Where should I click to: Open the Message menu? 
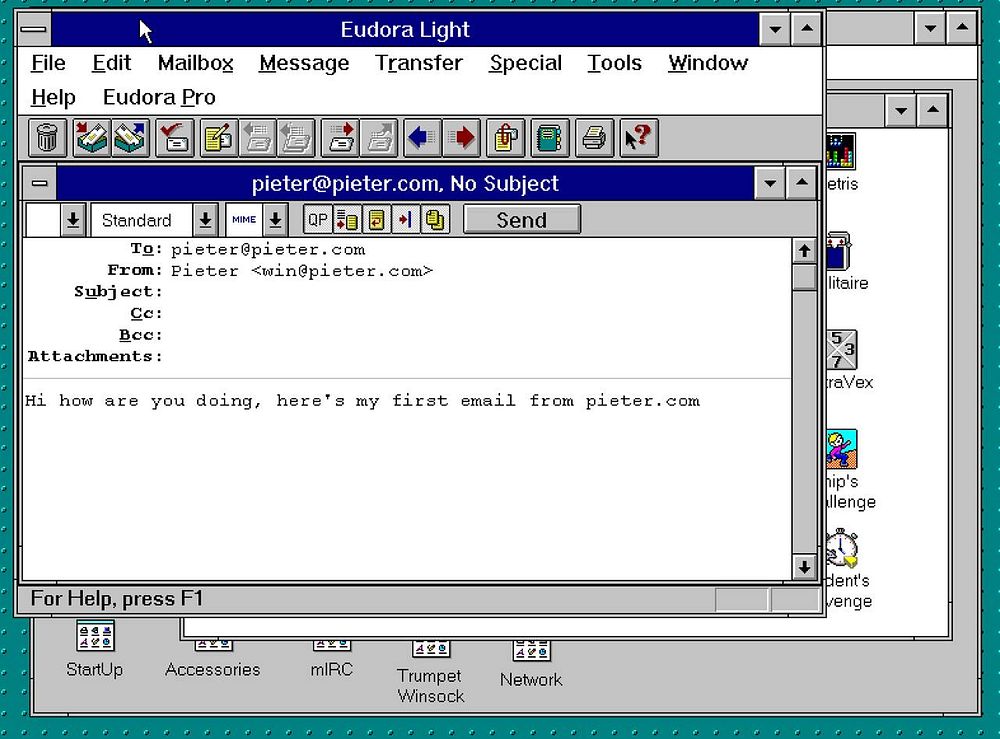304,63
